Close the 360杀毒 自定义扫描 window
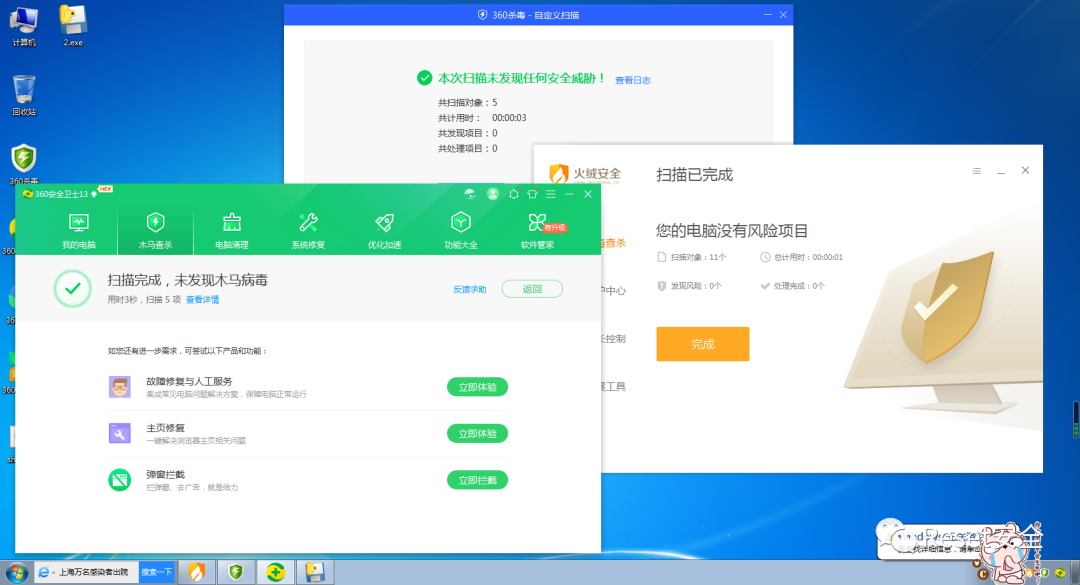This screenshot has width=1080, height=585. point(783,14)
